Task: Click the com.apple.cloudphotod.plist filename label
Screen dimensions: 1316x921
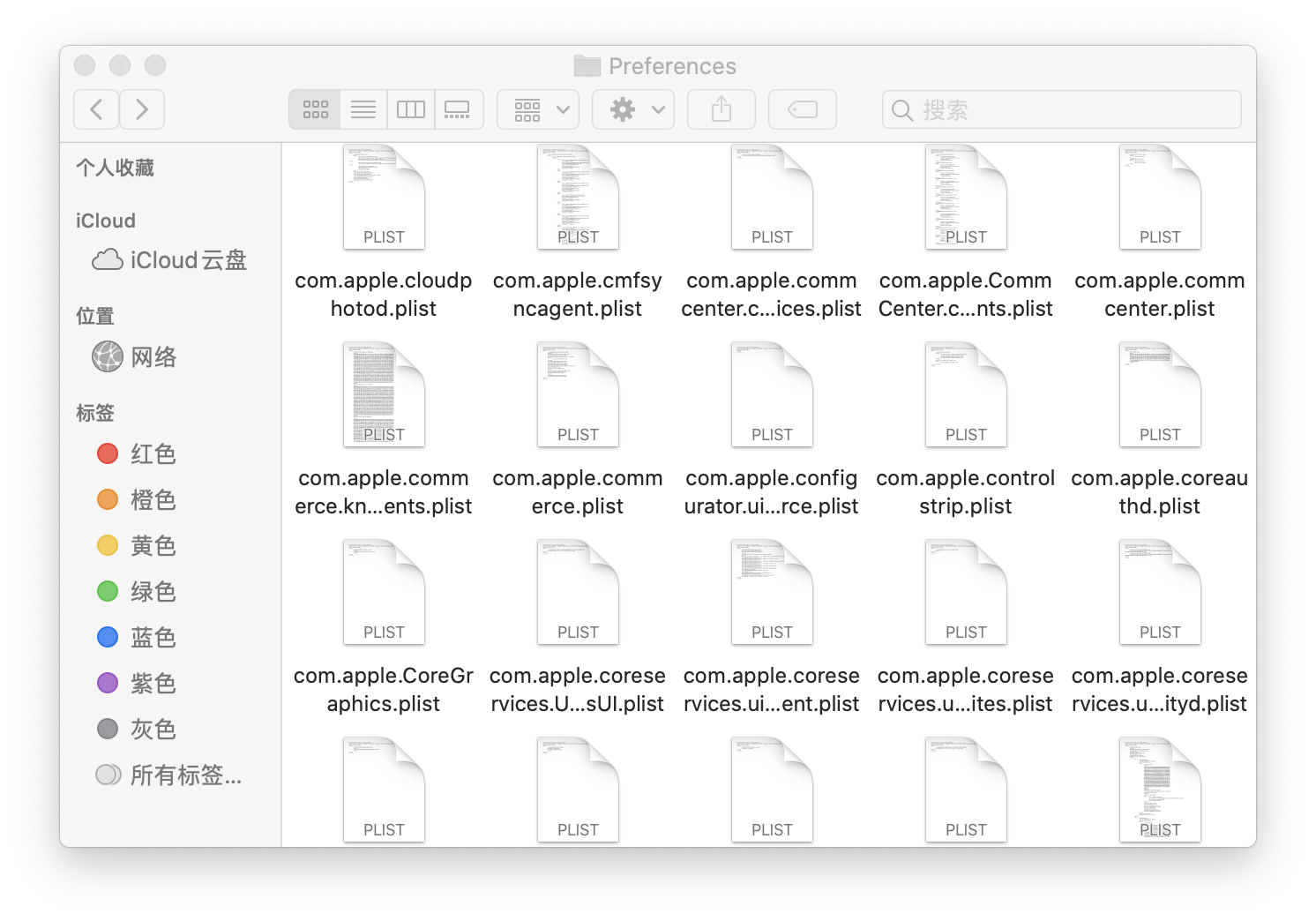Action: [x=384, y=295]
